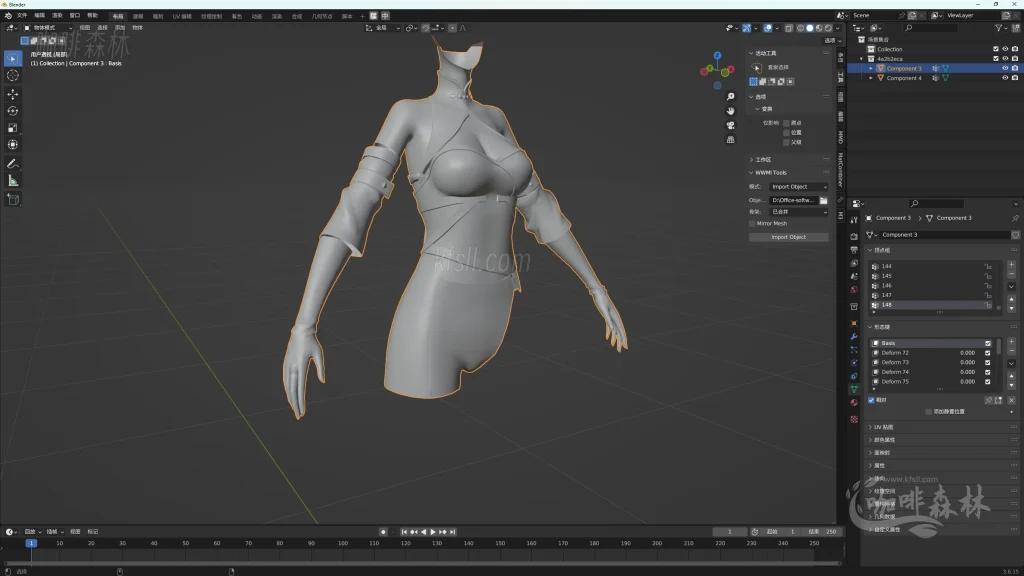The height and width of the screenshot is (576, 1024).
Task: Switch to the UV Editing workspace tab
Action: (182, 16)
